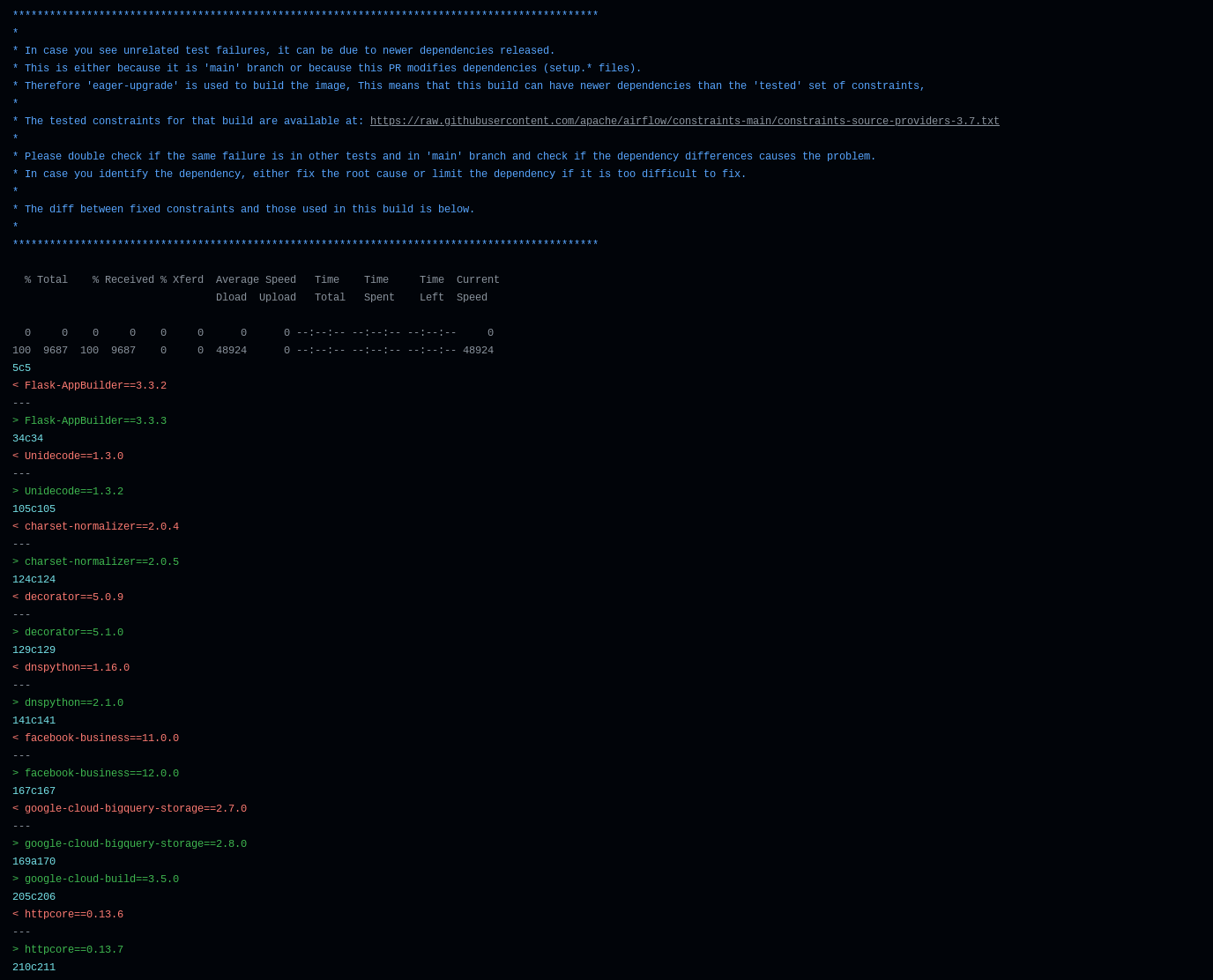Click the removed line Flask-AppBuilder==3.3.2
This screenshot has height=980, width=1213.
89,386
